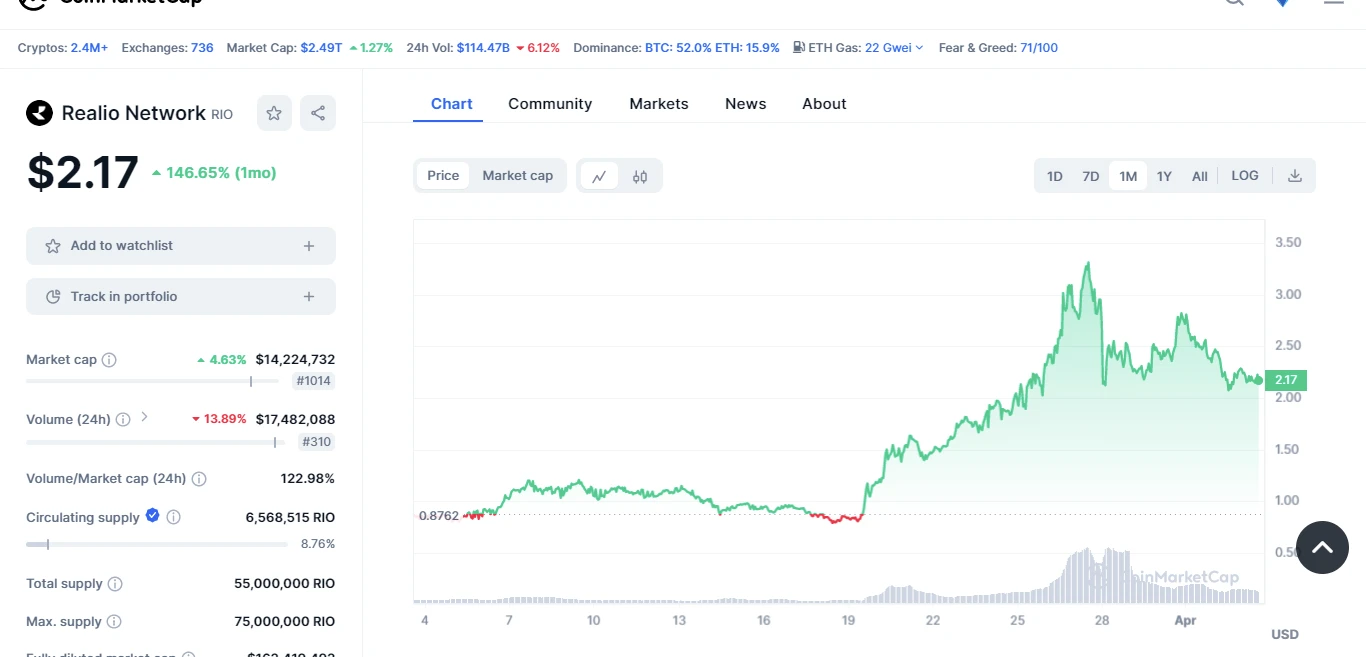Image resolution: width=1366 pixels, height=657 pixels.
Task: Click Circulating supply progress bar
Action: [x=157, y=544]
